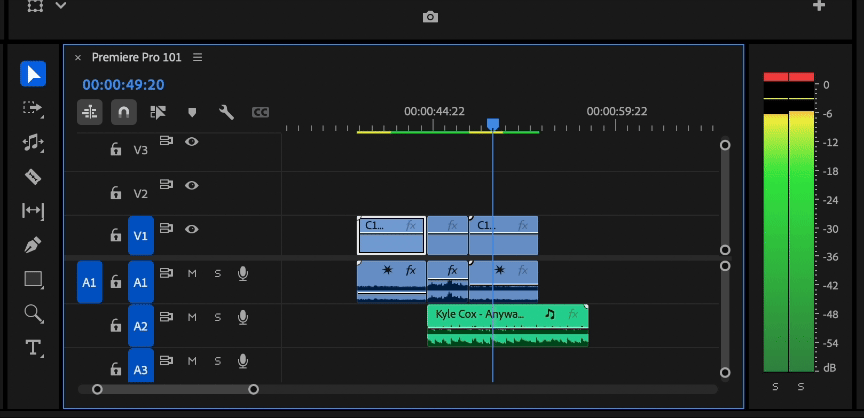Viewport: 864px width, 418px height.
Task: Toggle sync lock for V2 track
Action: (x=166, y=184)
